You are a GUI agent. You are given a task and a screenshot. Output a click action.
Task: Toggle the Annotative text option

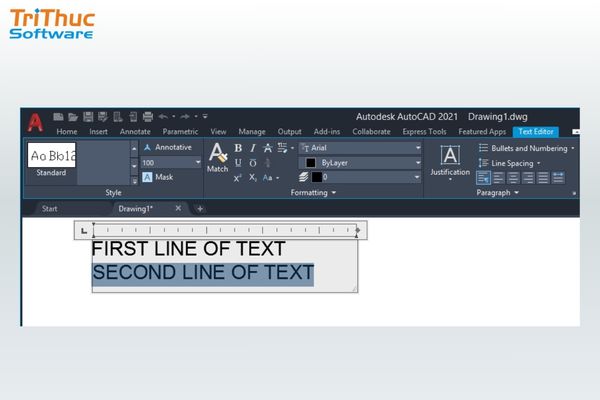coord(168,147)
